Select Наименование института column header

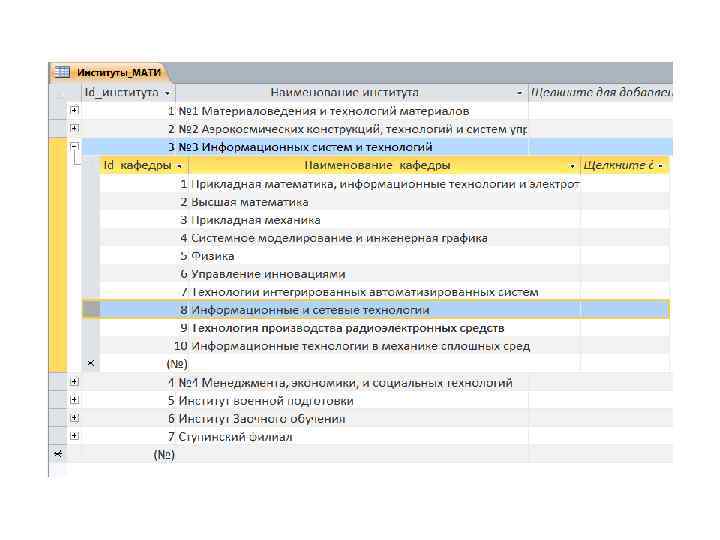click(352, 93)
